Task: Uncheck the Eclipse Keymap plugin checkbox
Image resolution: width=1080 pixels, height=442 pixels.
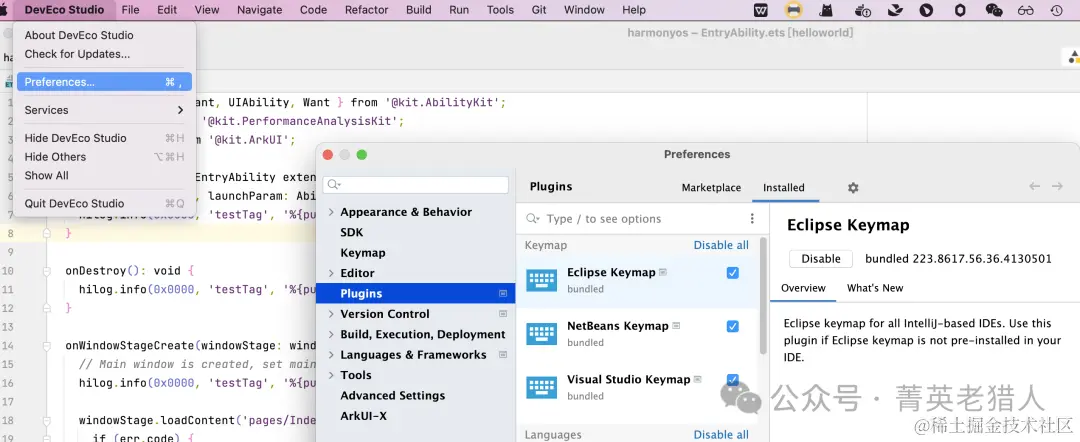Action: [733, 273]
